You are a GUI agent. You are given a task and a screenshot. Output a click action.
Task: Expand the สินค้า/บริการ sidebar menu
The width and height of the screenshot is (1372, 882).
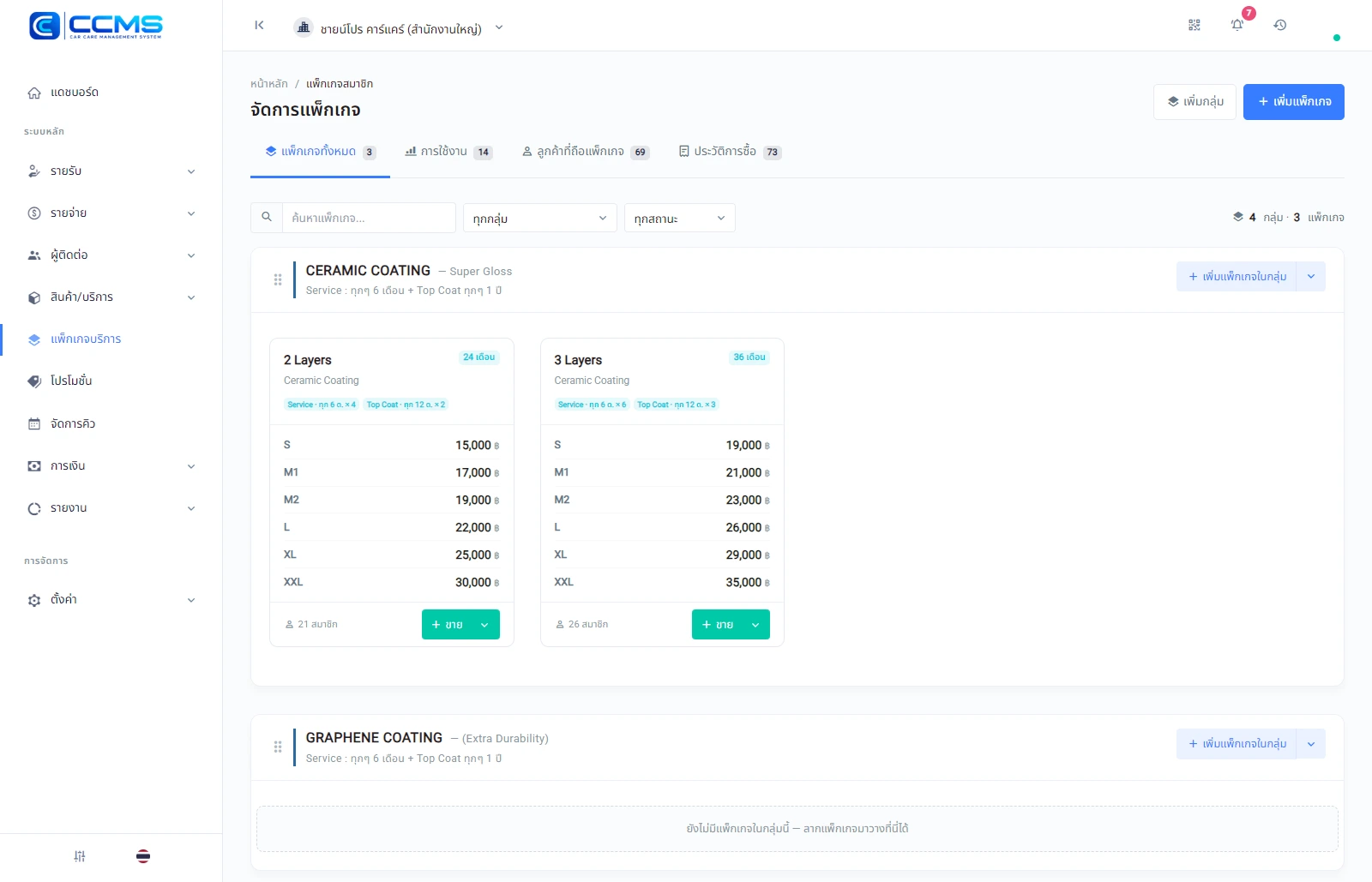coord(111,297)
